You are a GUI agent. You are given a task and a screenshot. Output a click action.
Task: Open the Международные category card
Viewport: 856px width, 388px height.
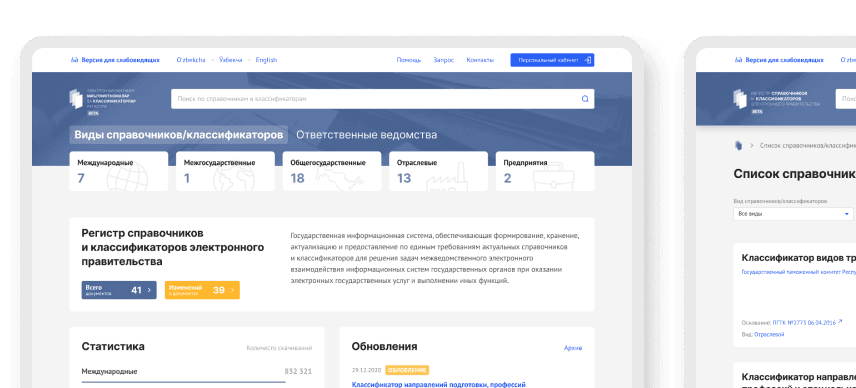tap(118, 171)
